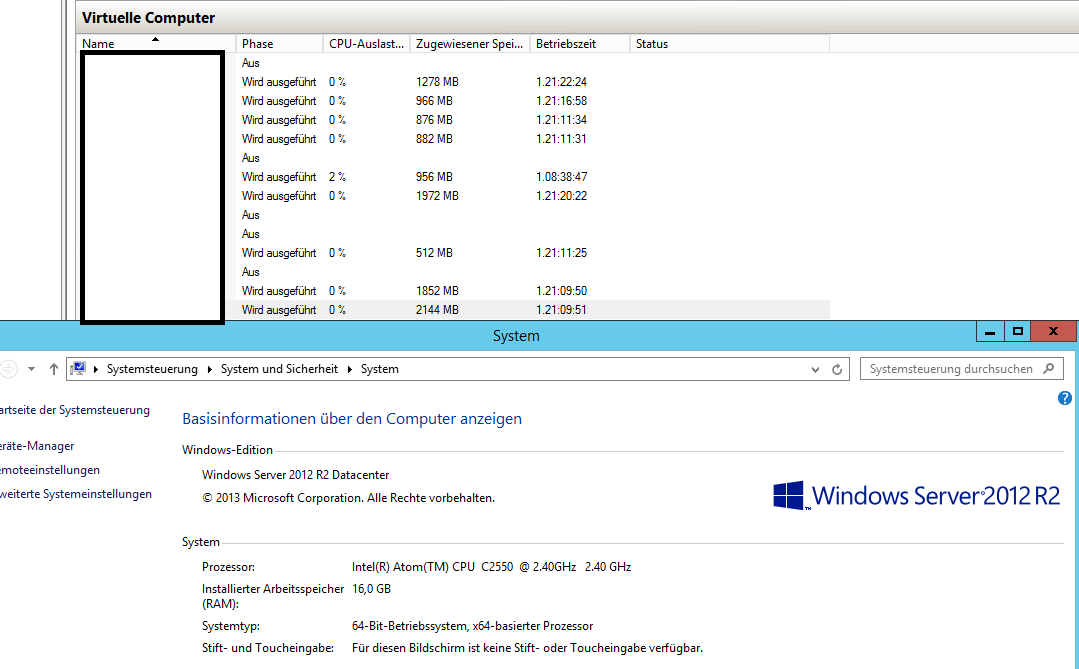Sort by Phase column header

click(x=279, y=43)
